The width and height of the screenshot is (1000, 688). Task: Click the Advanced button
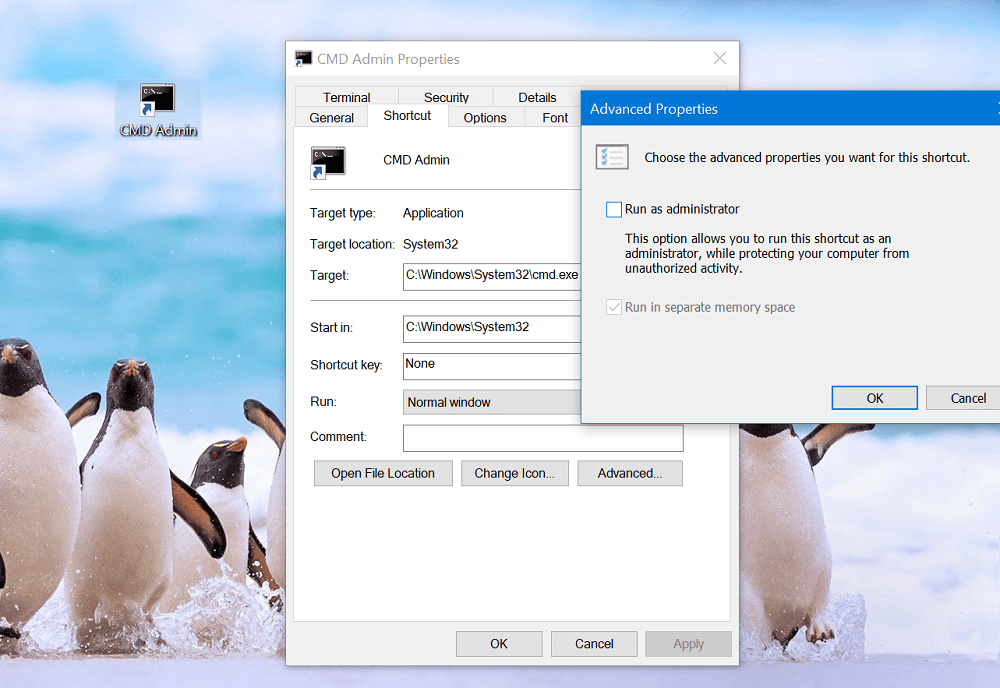click(629, 473)
